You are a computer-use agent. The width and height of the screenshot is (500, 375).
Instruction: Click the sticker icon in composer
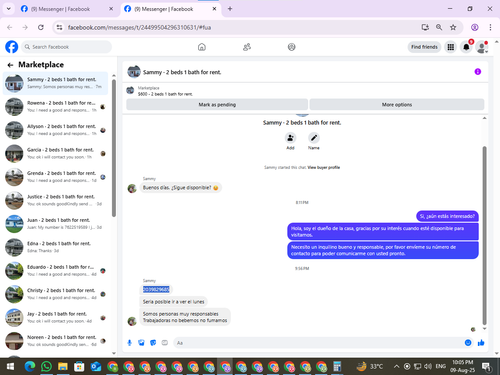pyautogui.click(x=153, y=343)
